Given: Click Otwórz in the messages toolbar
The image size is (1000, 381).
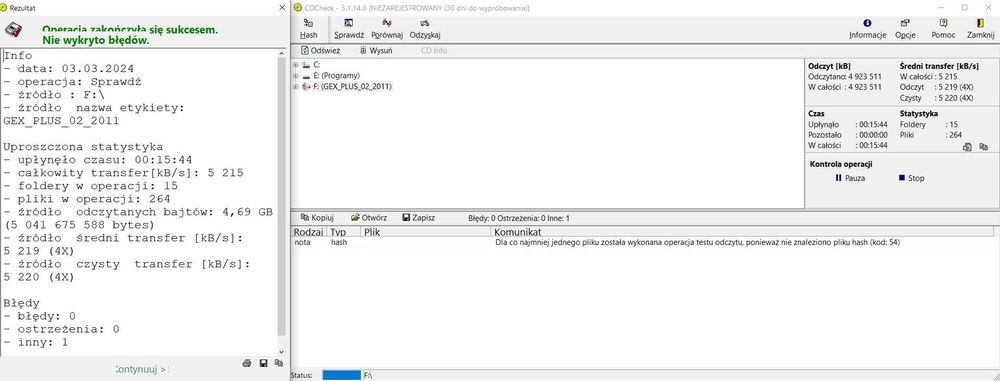Looking at the screenshot, I should [369, 218].
